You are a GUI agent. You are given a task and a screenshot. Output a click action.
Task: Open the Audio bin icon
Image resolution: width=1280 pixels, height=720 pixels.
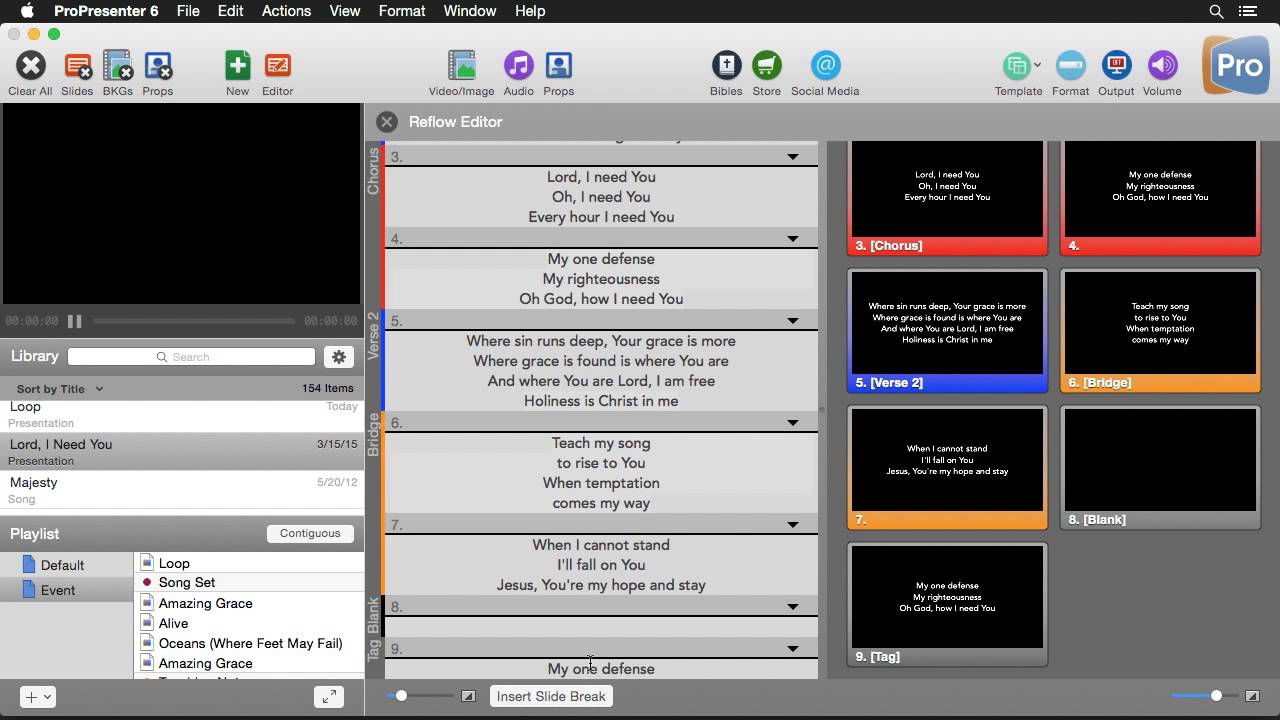[518, 66]
